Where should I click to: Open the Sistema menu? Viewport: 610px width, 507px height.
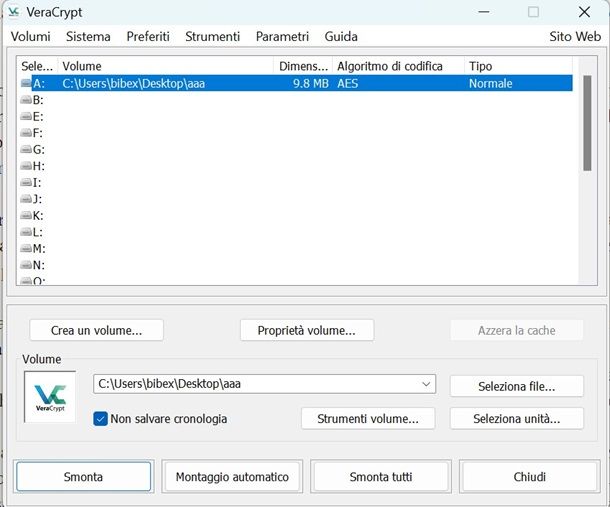pyautogui.click(x=88, y=37)
